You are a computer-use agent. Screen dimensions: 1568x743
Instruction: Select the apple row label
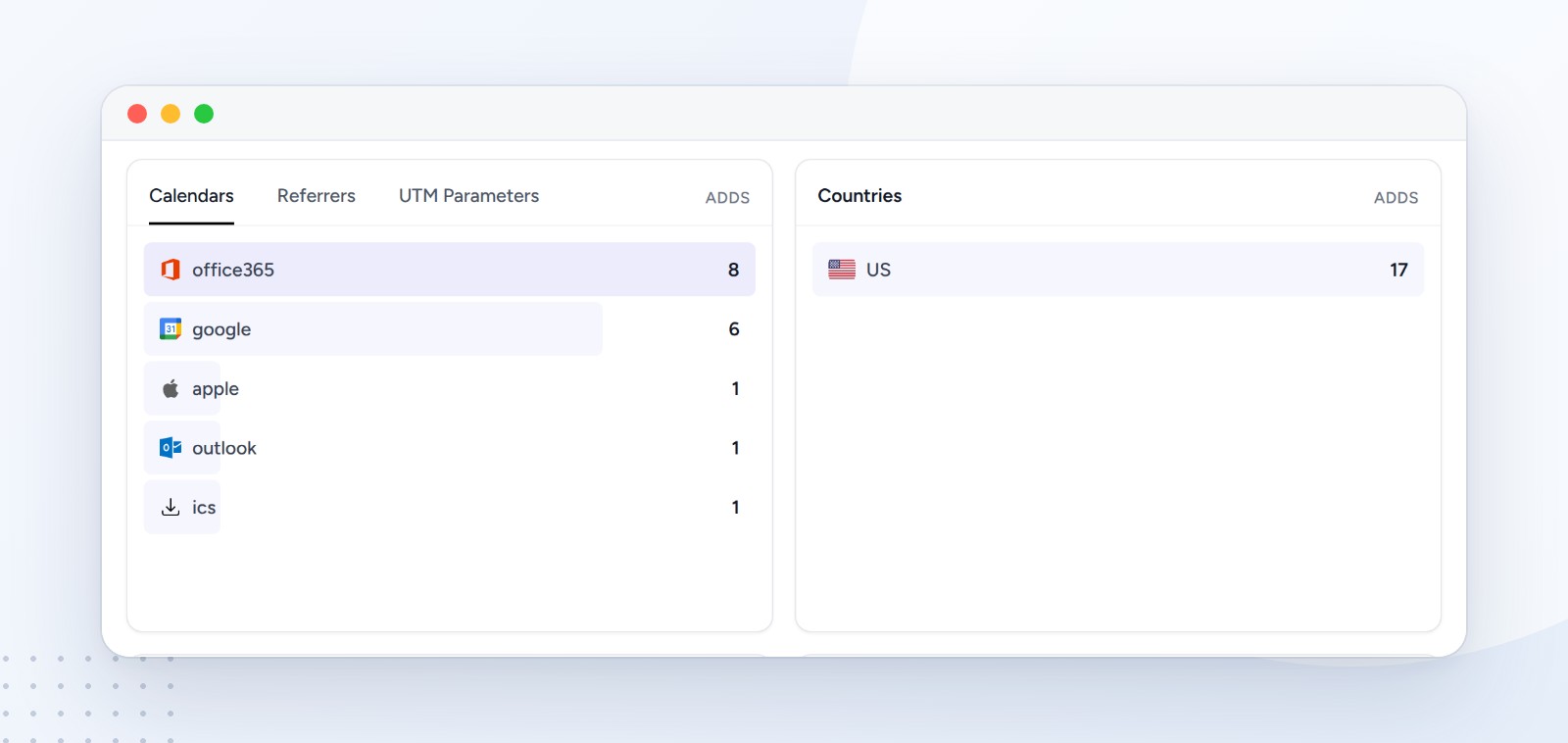[x=216, y=389]
